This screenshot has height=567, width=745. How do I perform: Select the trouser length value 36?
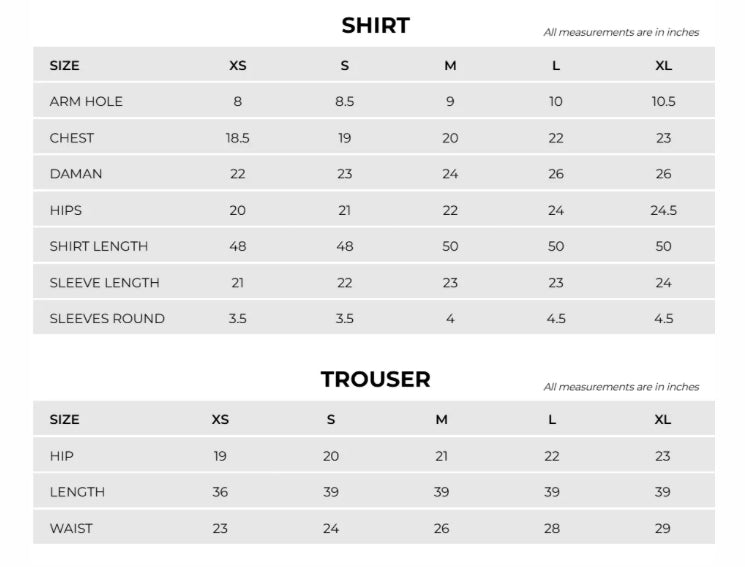(220, 492)
